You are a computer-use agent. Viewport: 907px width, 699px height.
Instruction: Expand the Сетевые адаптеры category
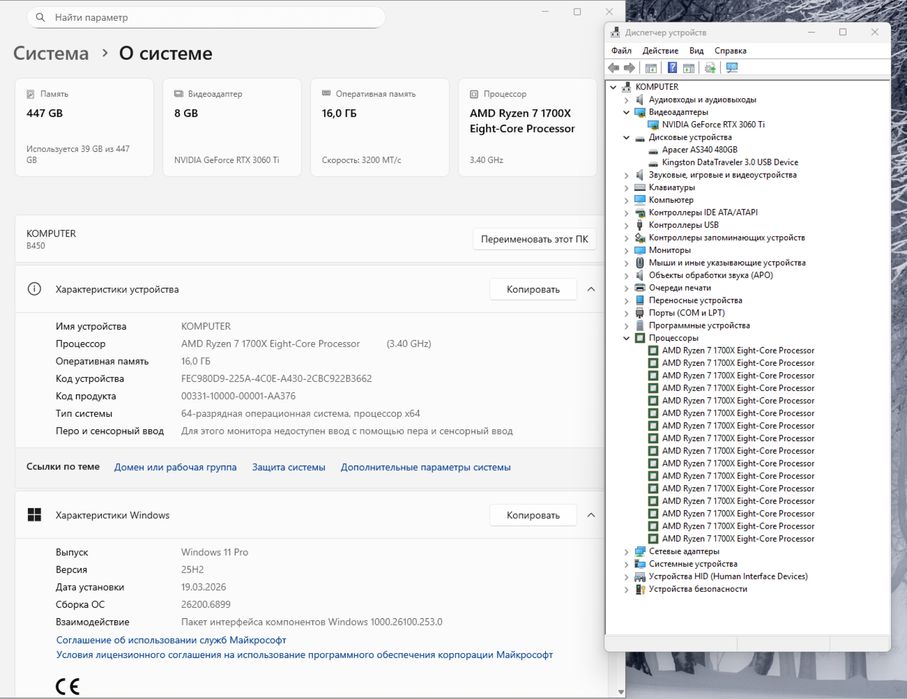[x=627, y=551]
